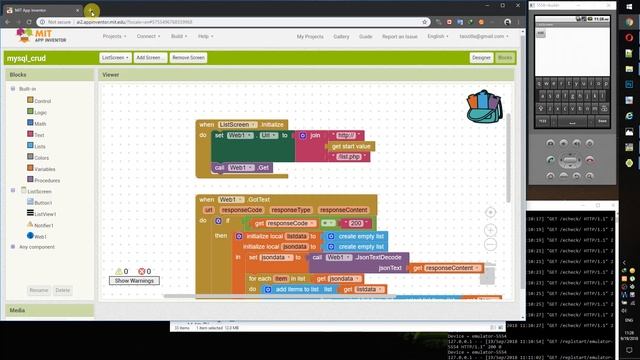Switch to the Designer view
Screen dimensions: 640x360
[x=481, y=58]
